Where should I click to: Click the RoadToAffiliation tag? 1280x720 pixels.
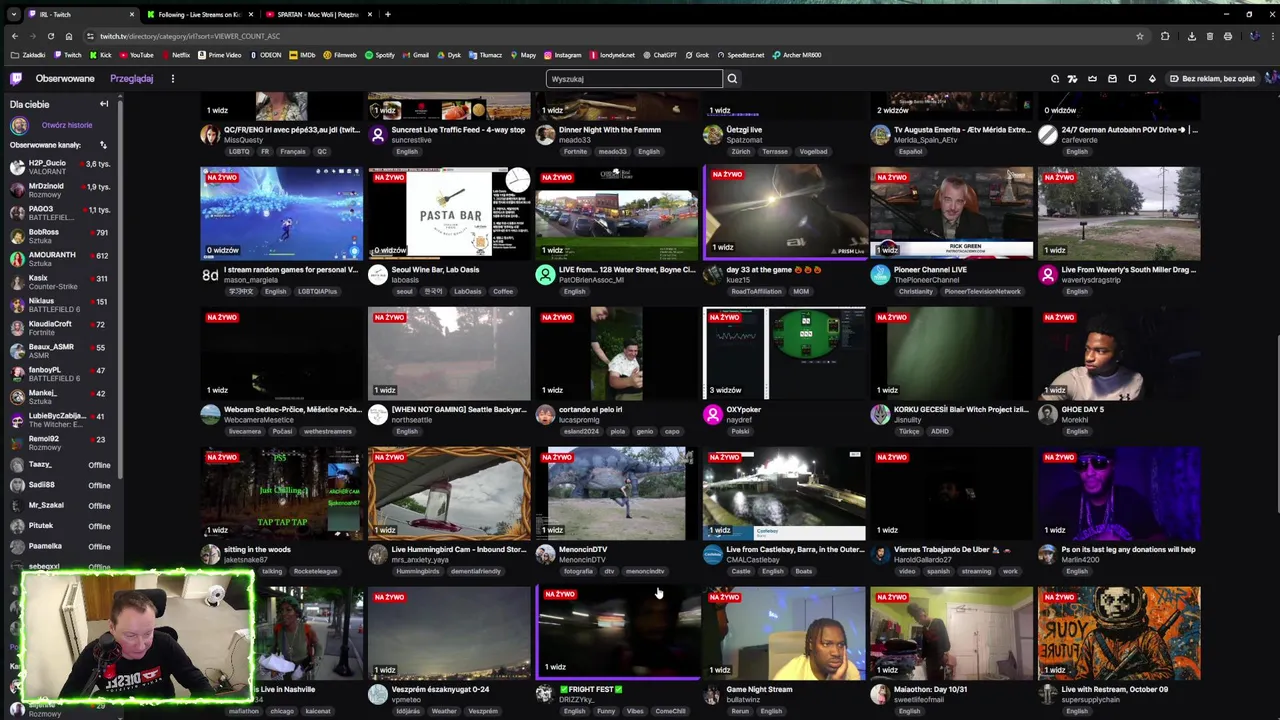coord(755,291)
